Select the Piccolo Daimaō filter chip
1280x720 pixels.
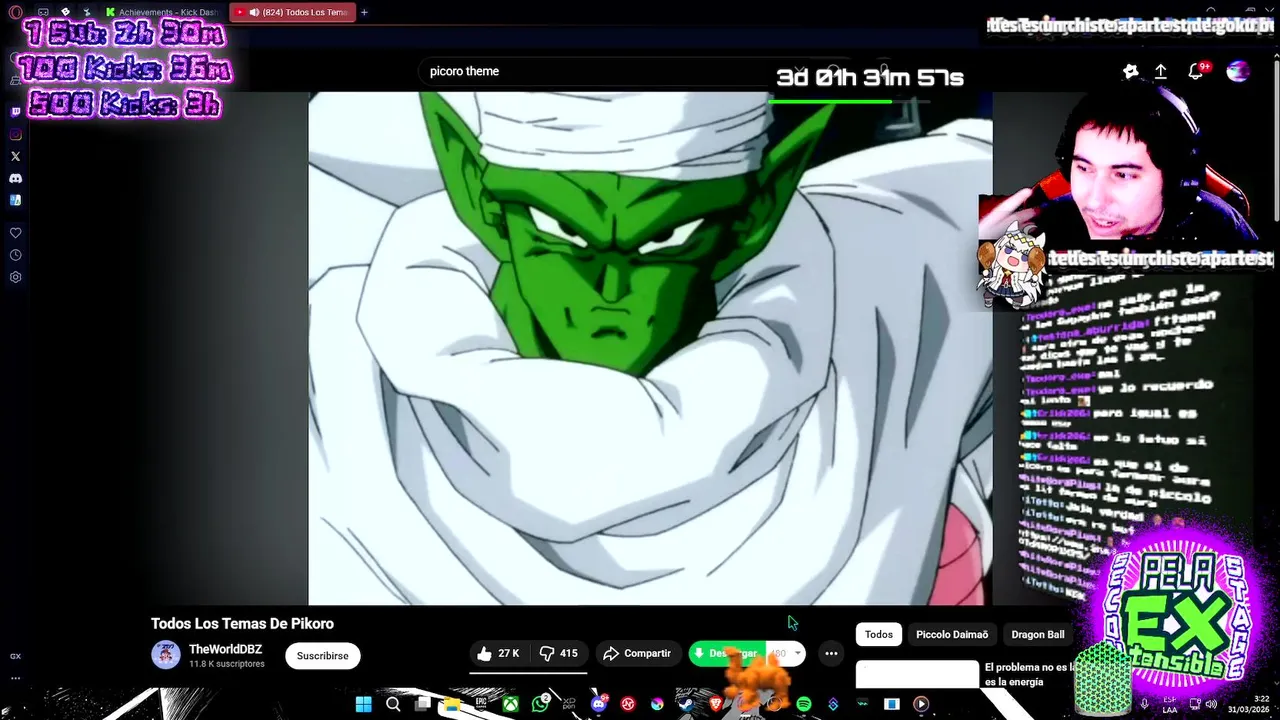click(952, 634)
